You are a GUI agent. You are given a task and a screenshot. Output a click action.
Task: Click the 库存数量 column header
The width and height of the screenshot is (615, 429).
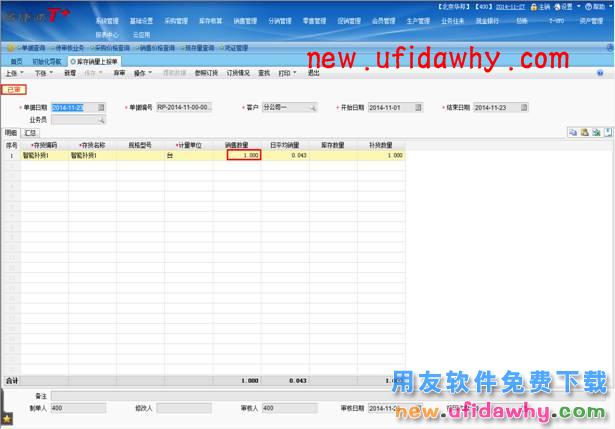(x=333, y=145)
